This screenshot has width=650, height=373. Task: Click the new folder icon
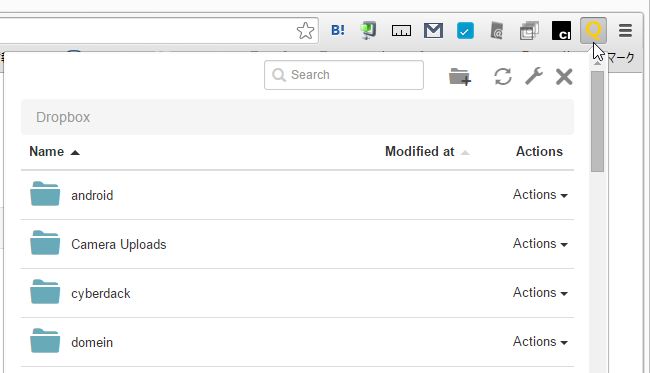[x=460, y=77]
